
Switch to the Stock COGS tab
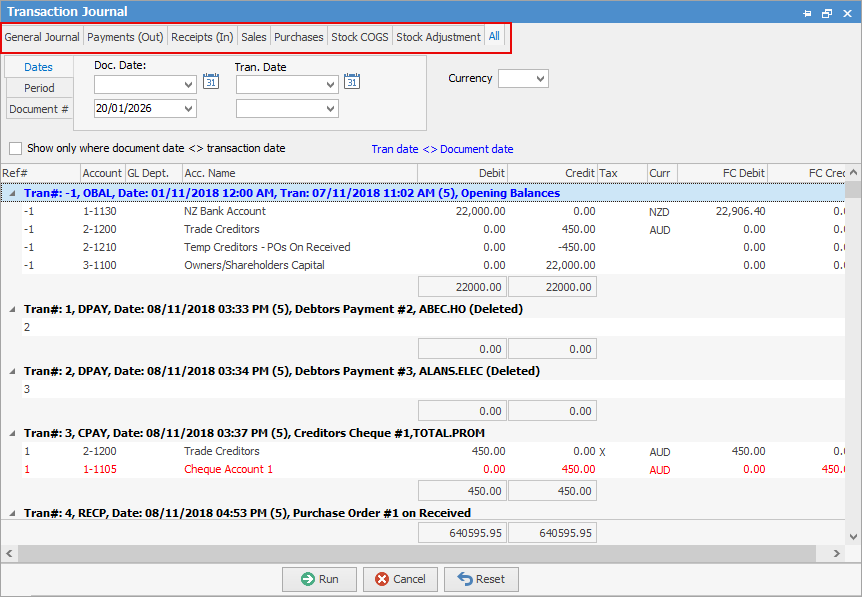pyautogui.click(x=360, y=37)
